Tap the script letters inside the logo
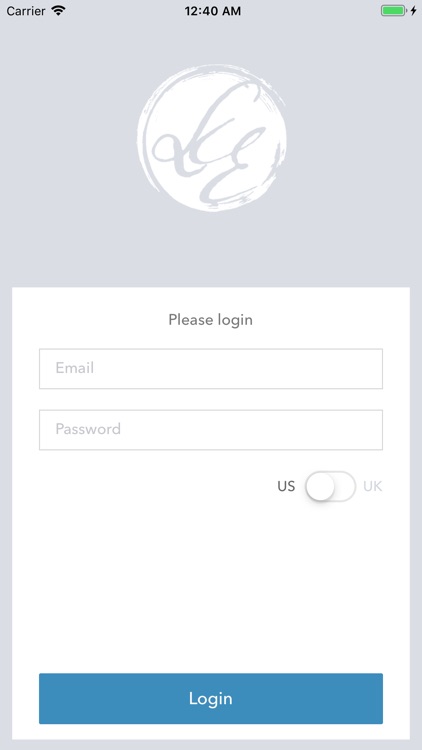This screenshot has height=750, width=422. pyautogui.click(x=211, y=141)
